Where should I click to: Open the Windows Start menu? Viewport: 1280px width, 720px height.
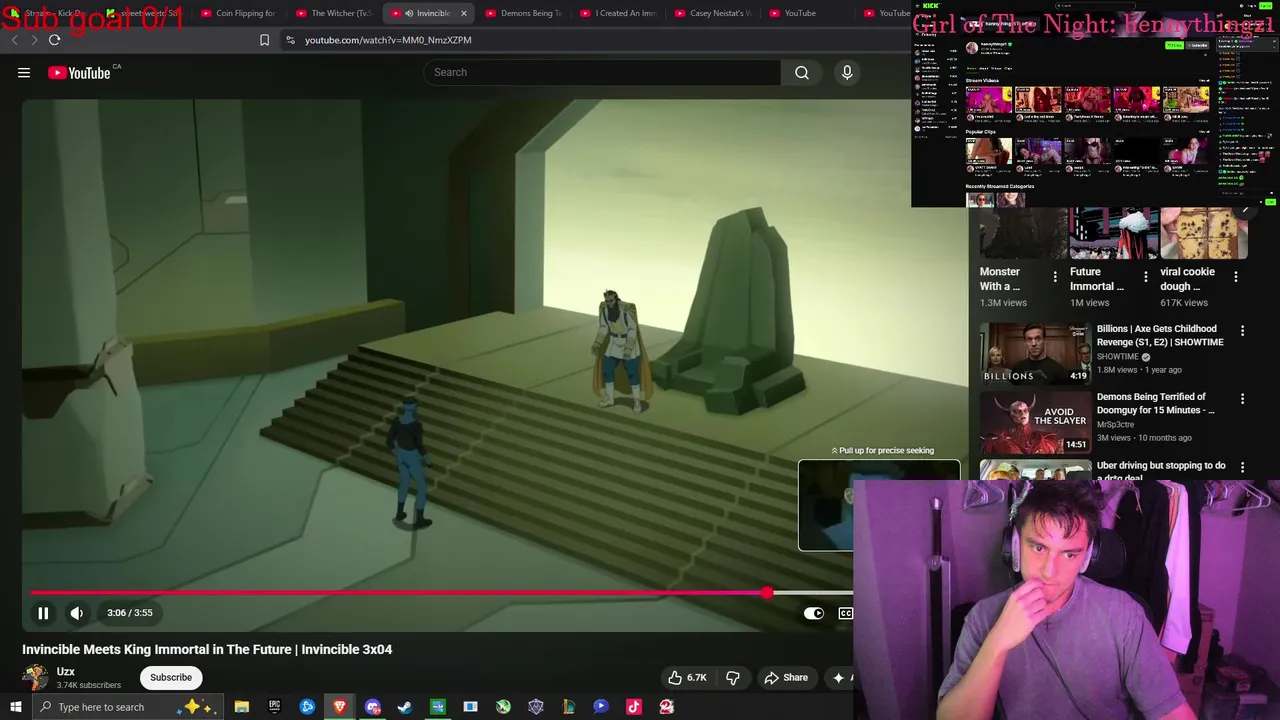[x=15, y=707]
